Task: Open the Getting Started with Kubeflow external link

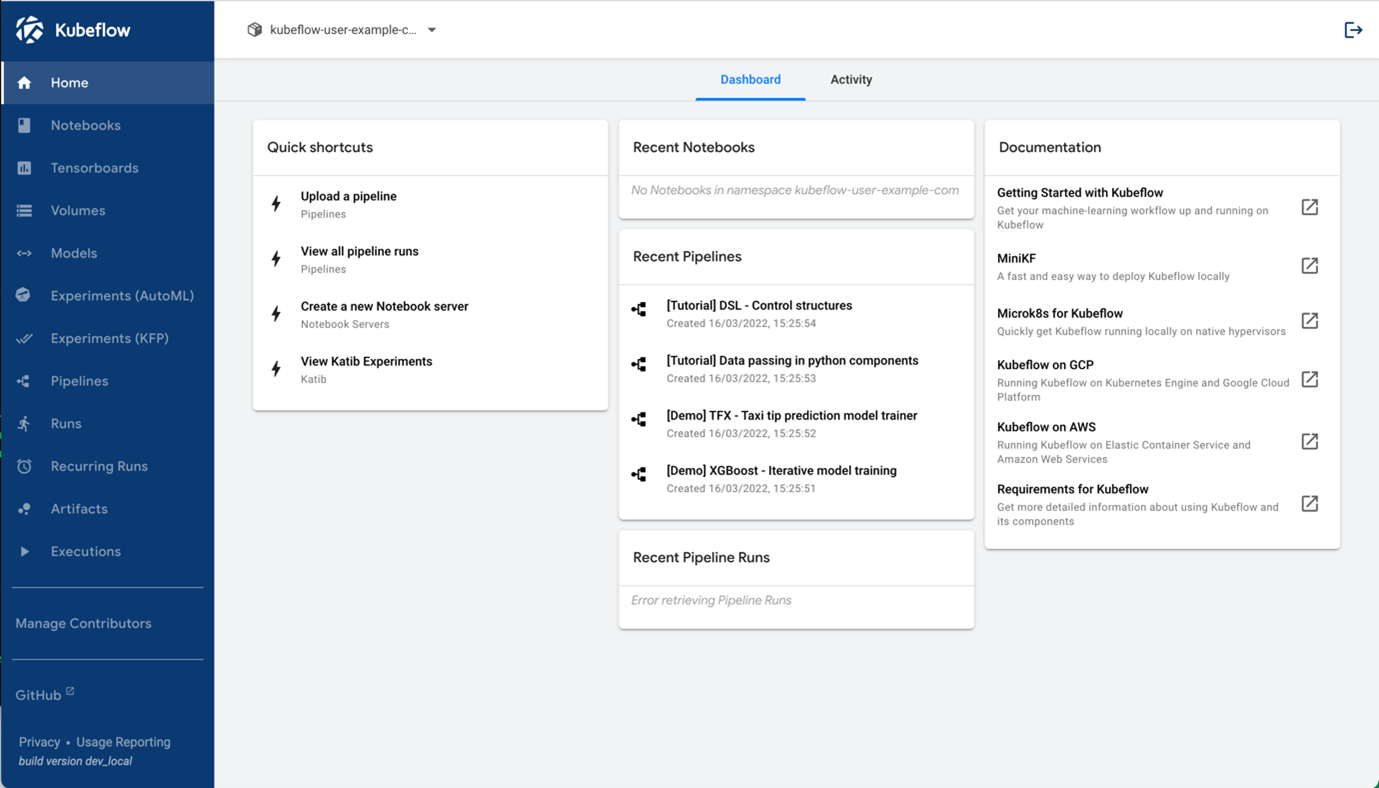Action: pos(1310,206)
